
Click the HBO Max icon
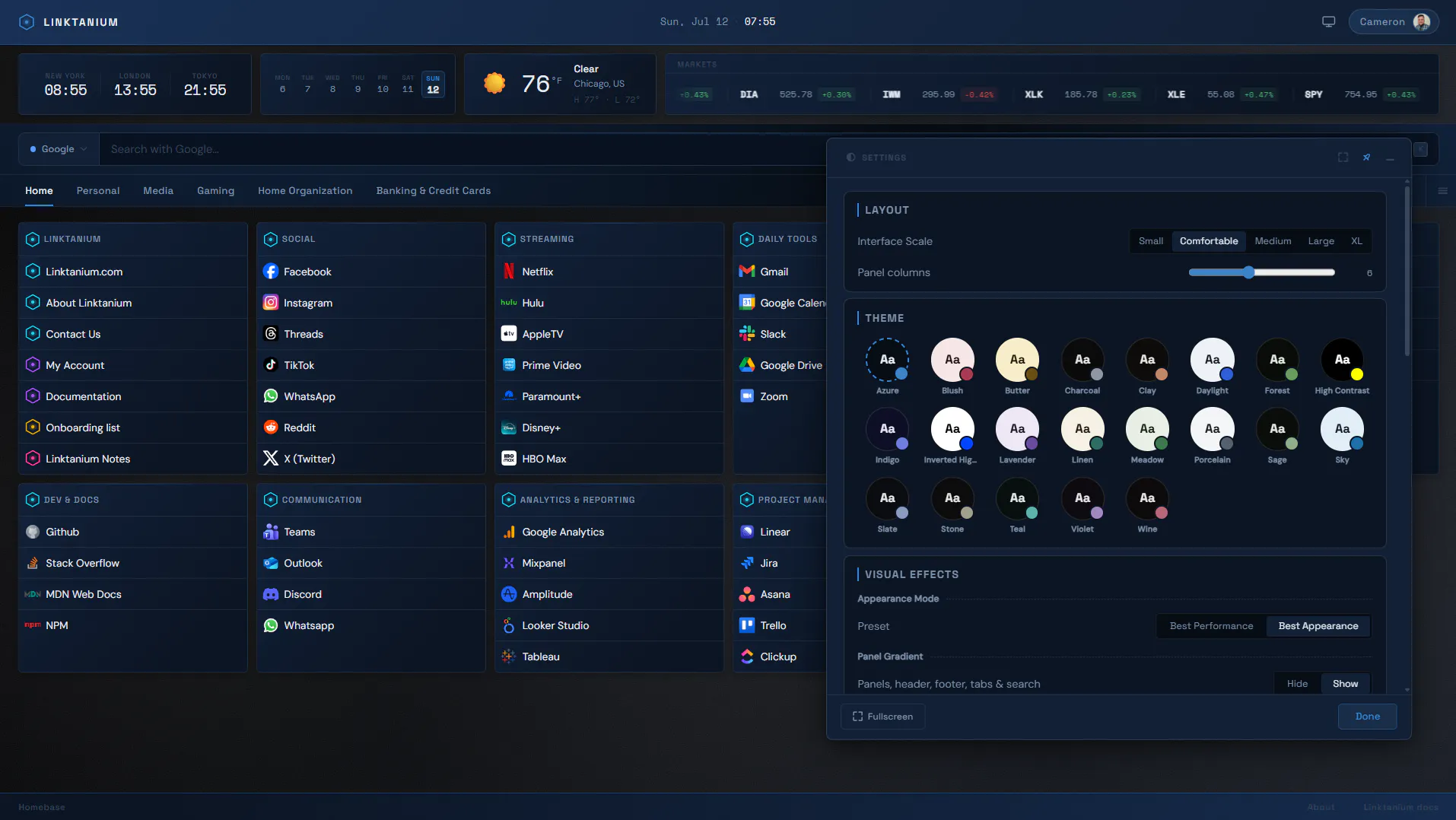coord(509,459)
